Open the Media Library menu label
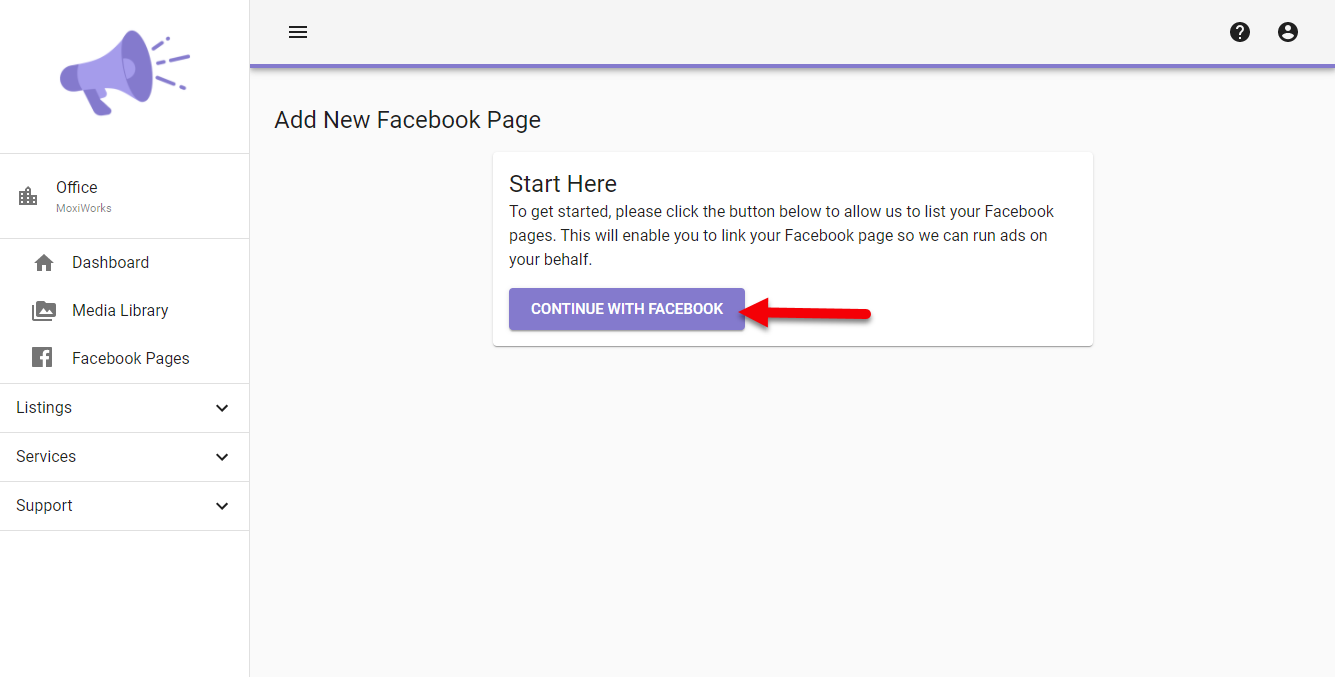 click(x=120, y=311)
